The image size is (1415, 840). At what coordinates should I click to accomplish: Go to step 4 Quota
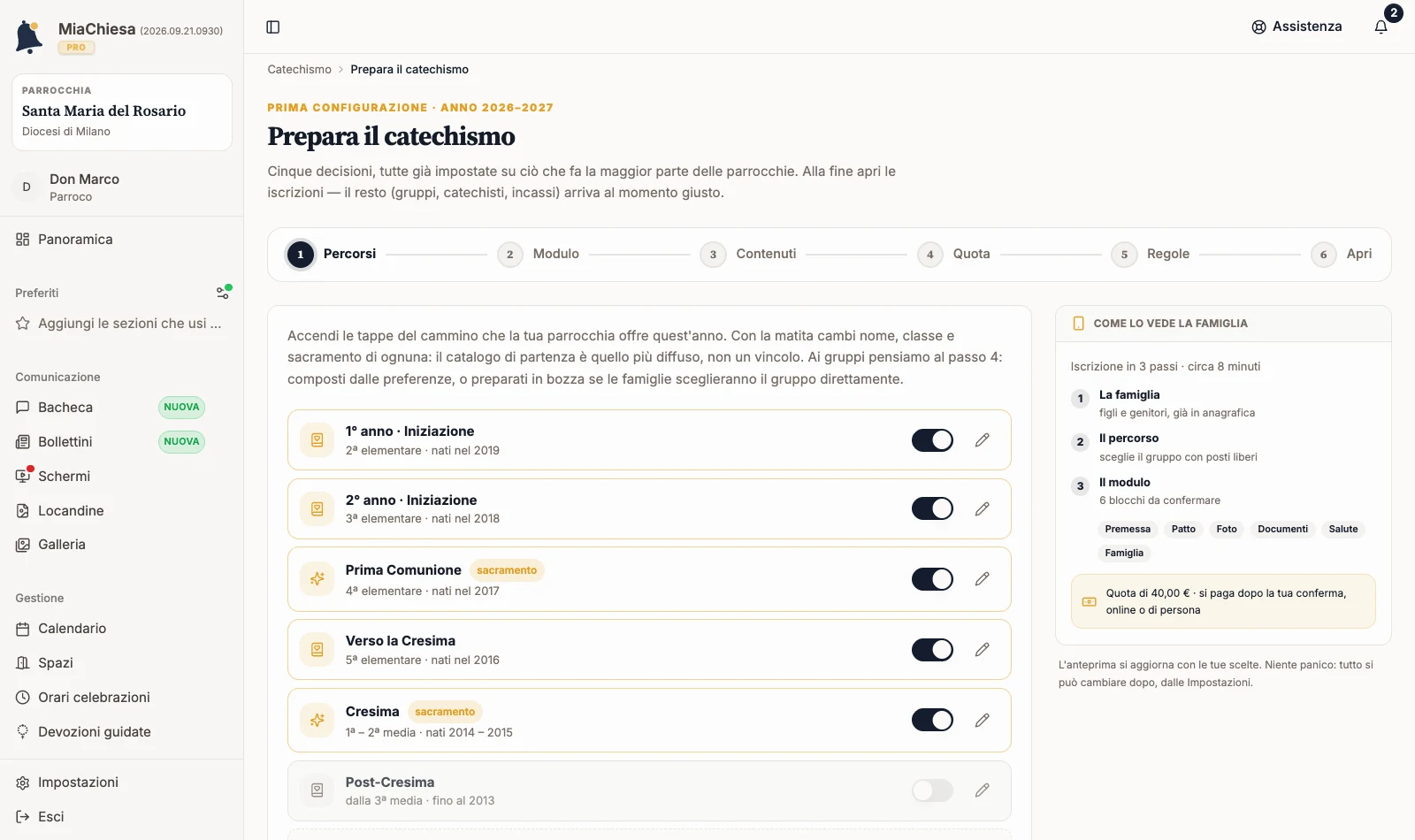pos(953,255)
